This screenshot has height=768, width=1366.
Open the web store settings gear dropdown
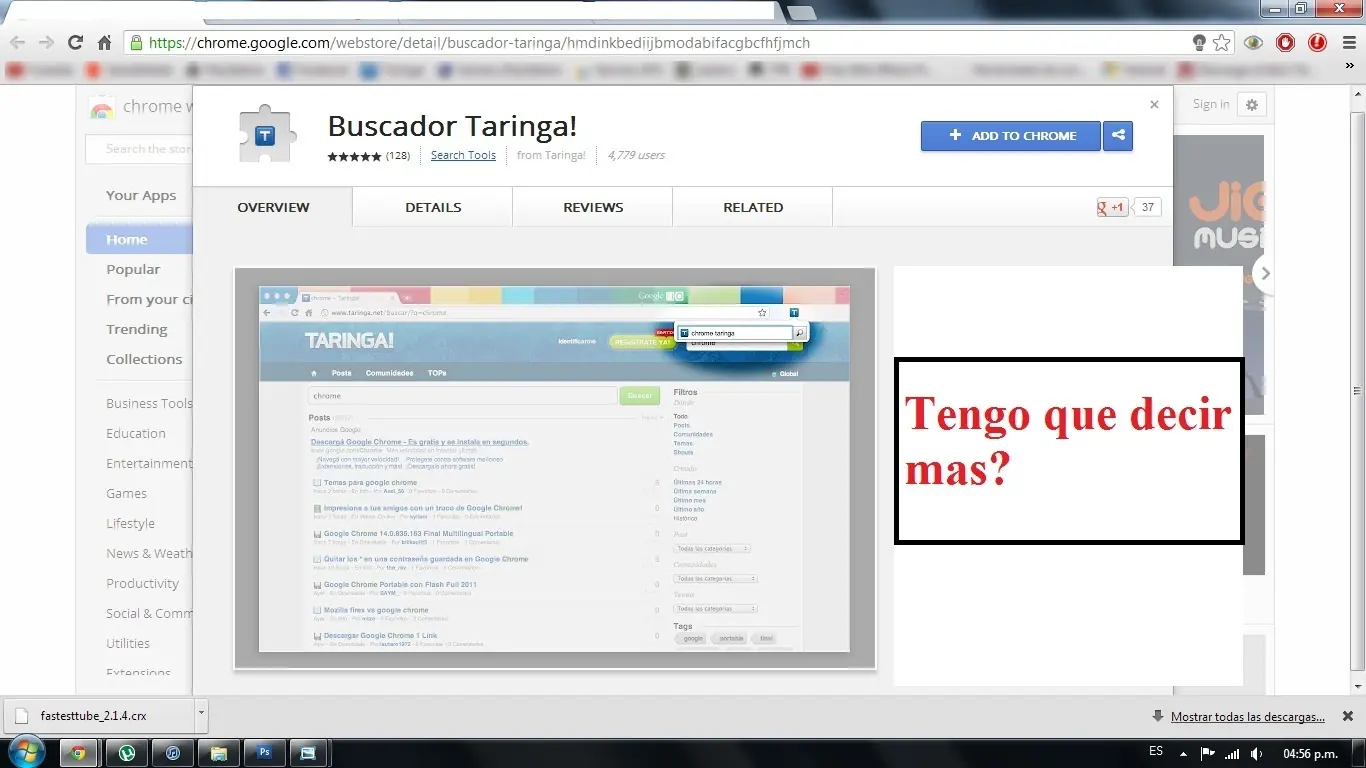coord(1252,105)
